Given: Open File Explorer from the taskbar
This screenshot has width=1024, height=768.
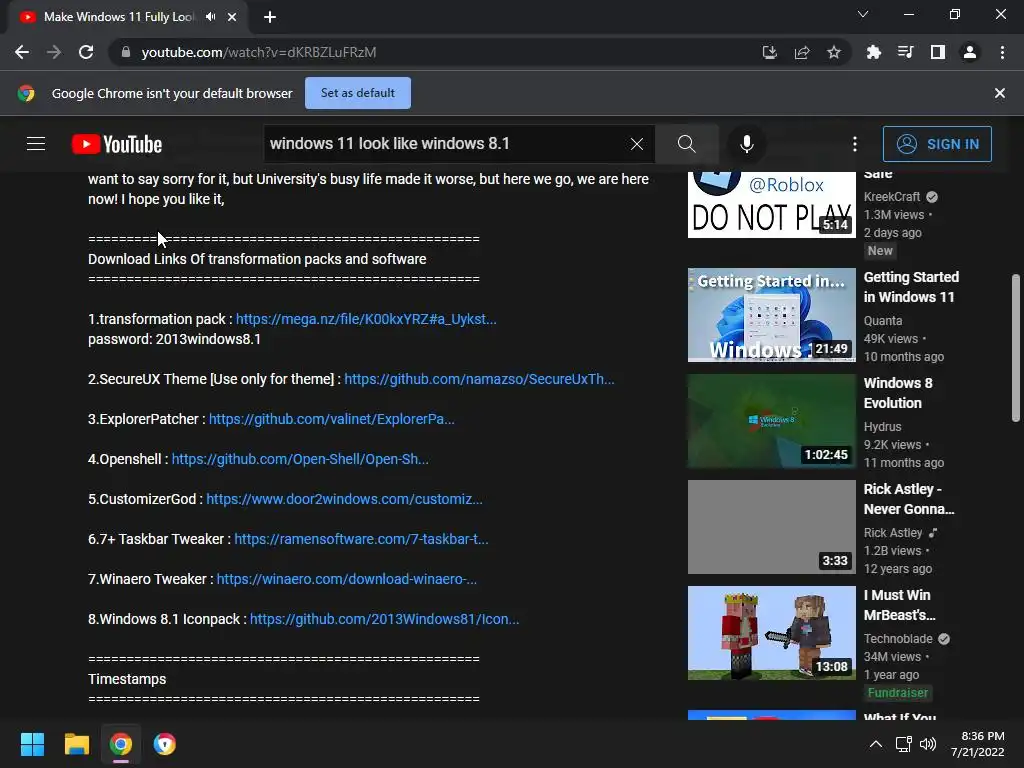Looking at the screenshot, I should [x=76, y=744].
